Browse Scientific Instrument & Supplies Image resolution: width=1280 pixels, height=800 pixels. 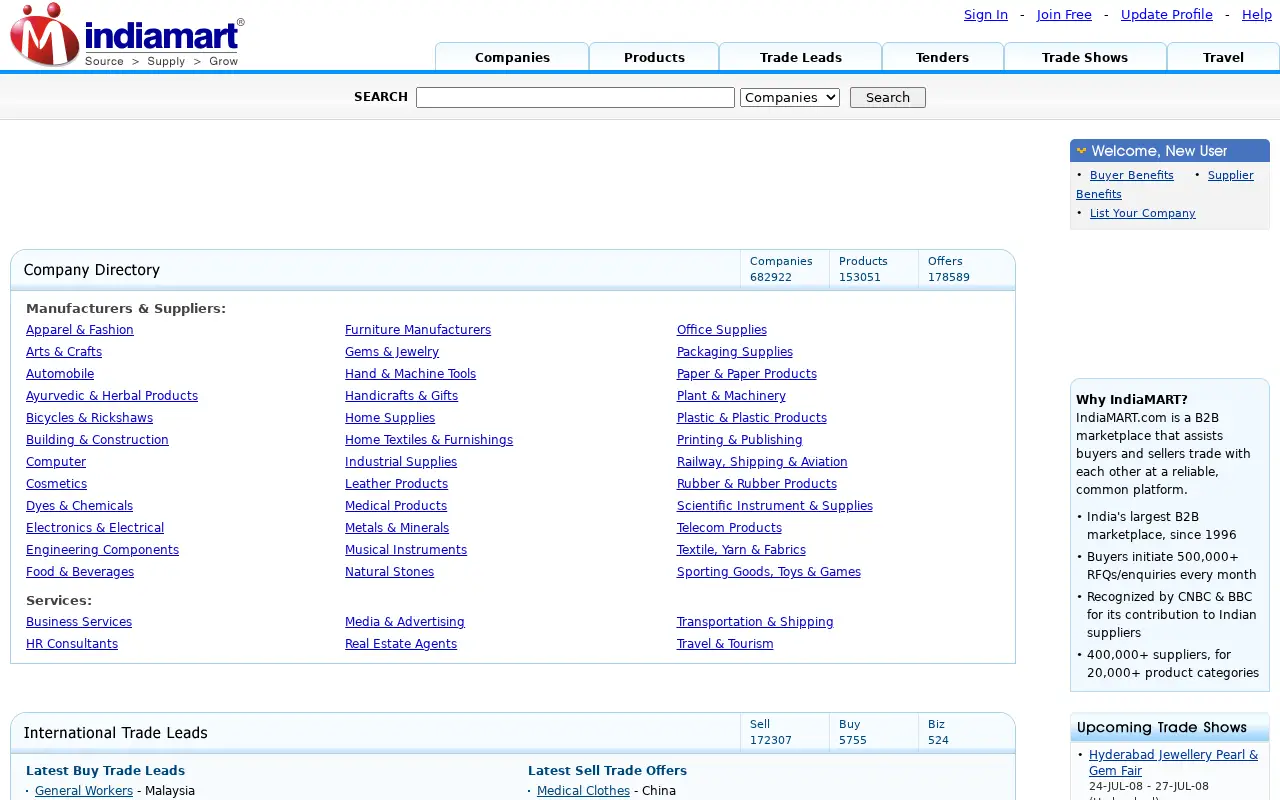coord(775,506)
